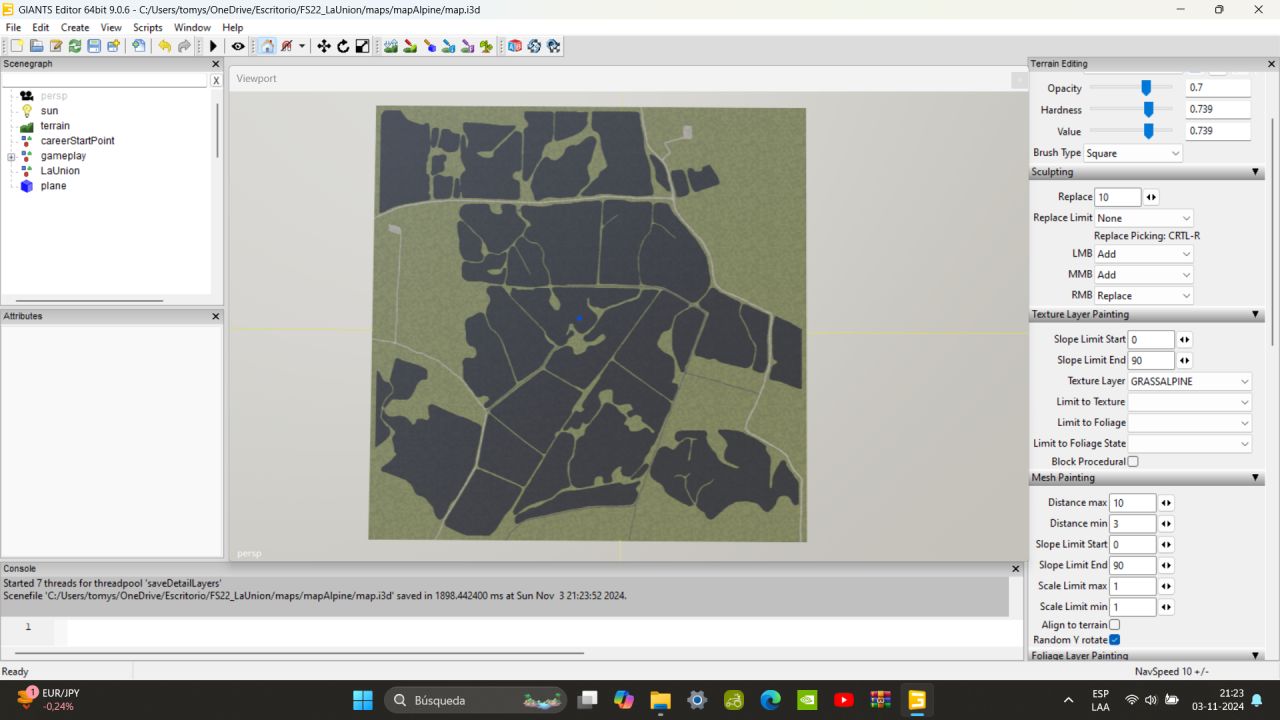Open the Scripts menu
1280x720 pixels.
point(148,28)
